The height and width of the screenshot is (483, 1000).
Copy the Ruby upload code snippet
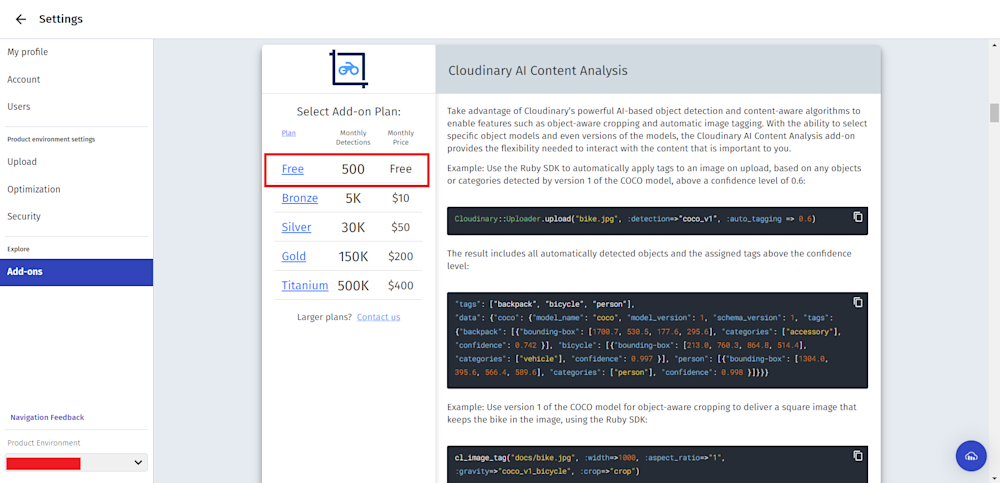858,217
